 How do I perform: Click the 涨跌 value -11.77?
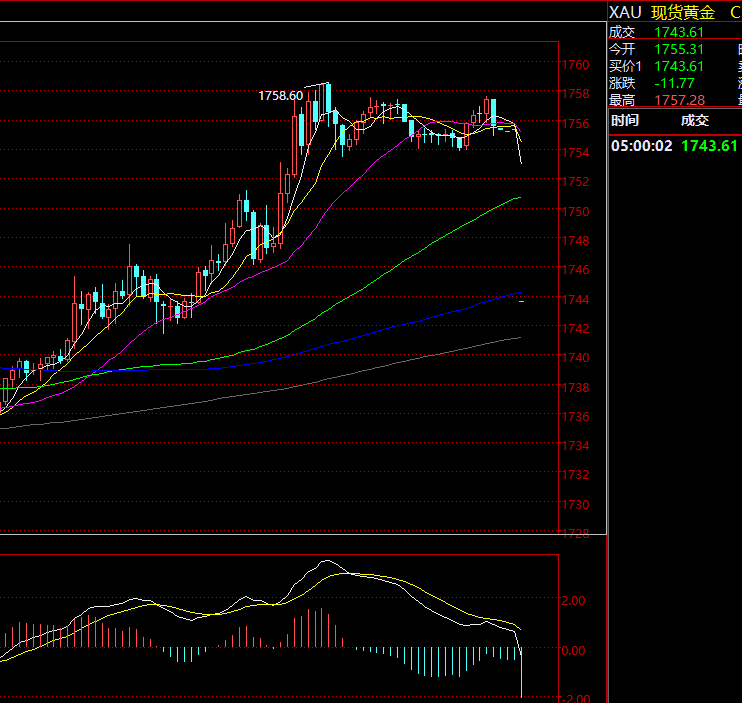pos(674,83)
